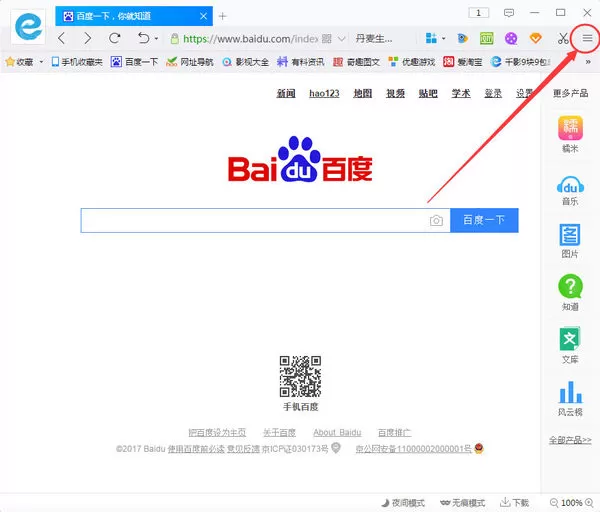Viewport: 600px width, 512px height.
Task: Reload the current page
Action: [114, 38]
